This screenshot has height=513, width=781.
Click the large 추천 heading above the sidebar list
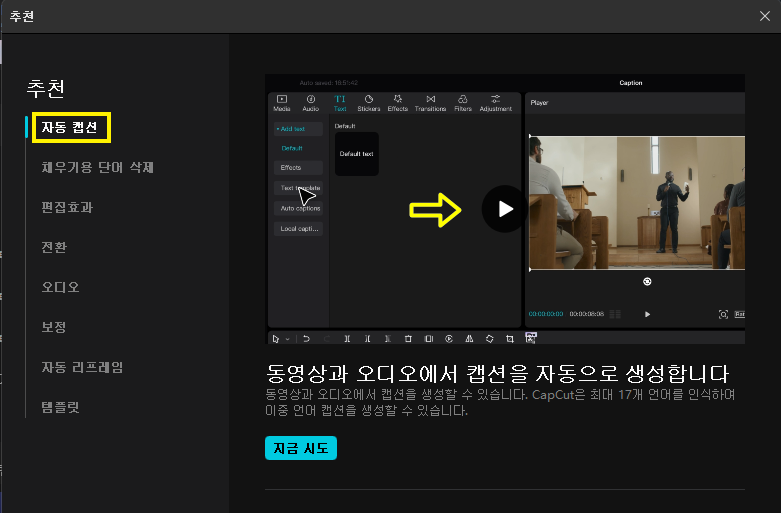(46, 89)
